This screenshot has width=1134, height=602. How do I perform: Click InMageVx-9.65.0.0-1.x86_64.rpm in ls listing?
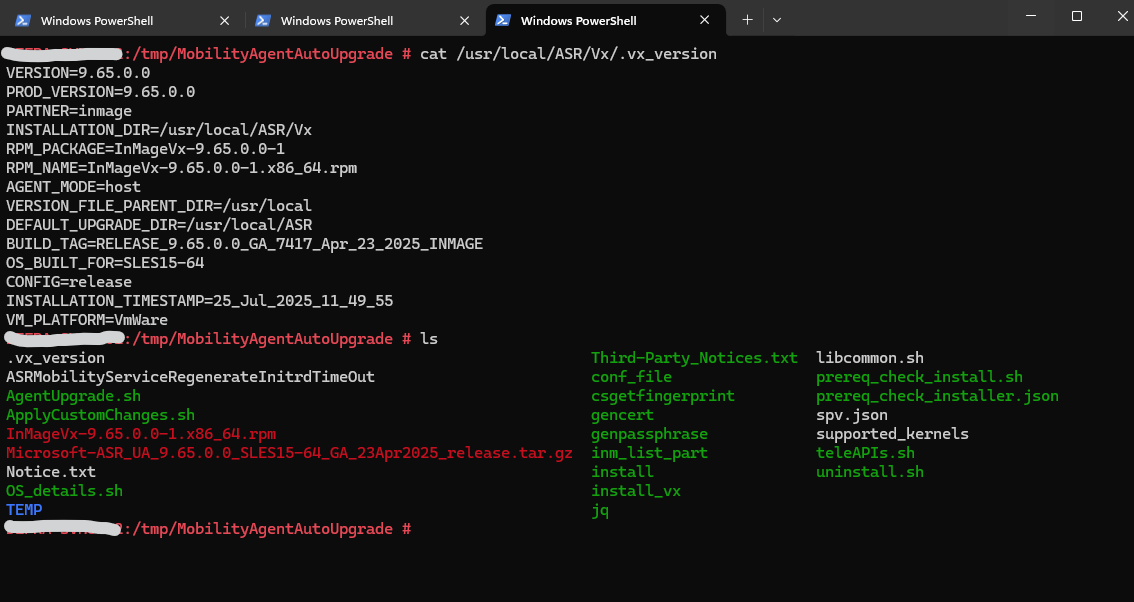tap(141, 434)
